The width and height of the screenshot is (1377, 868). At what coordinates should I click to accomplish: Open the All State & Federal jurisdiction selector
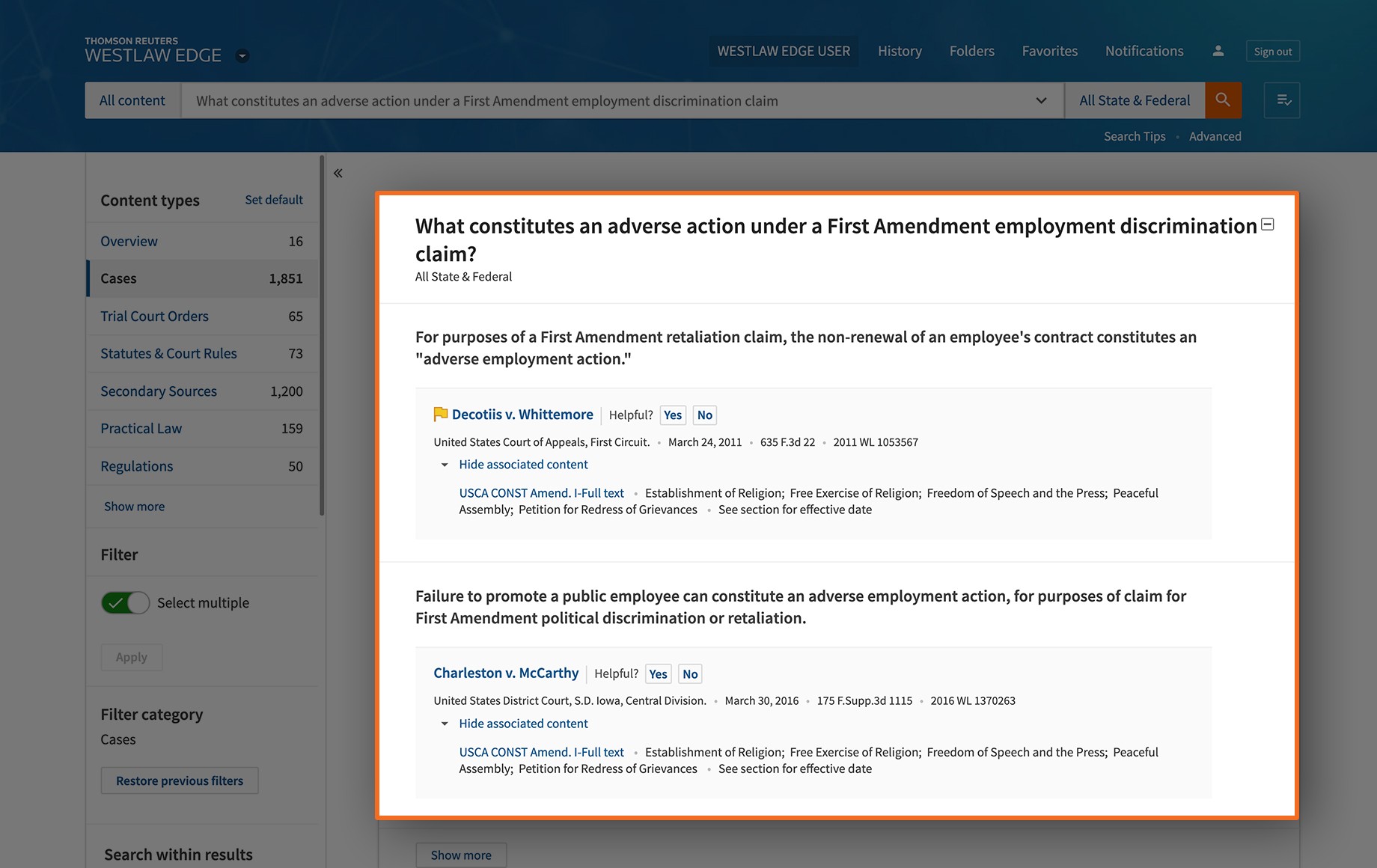[1134, 100]
